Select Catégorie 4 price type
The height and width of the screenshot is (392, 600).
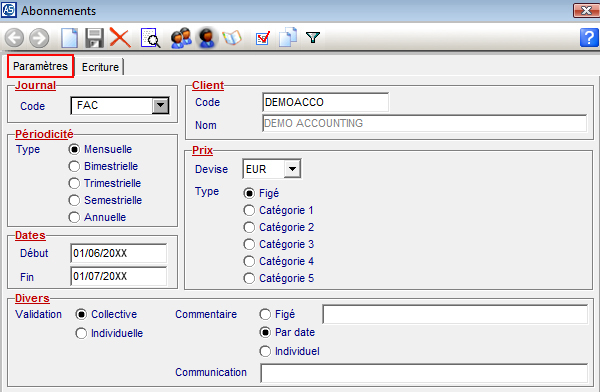coord(279,261)
